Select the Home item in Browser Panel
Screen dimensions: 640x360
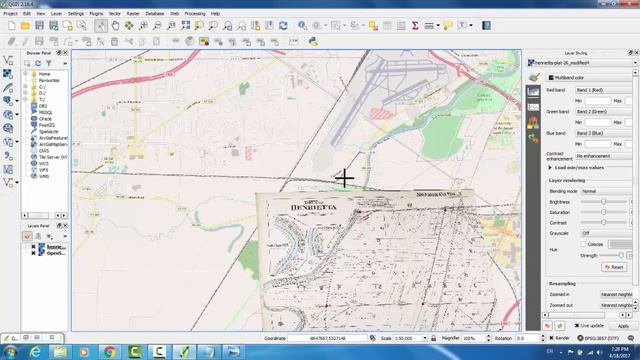click(44, 74)
